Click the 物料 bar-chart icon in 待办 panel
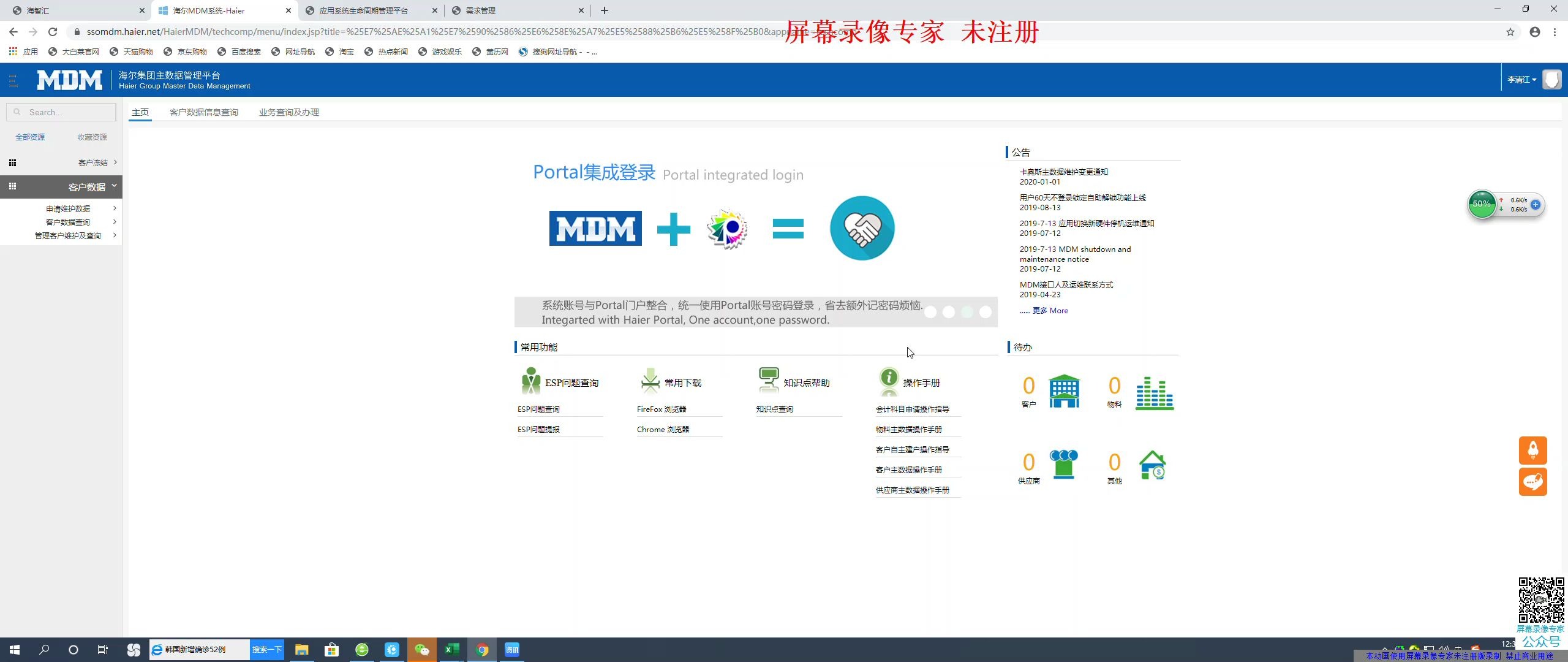The image size is (1568, 662). pos(1154,392)
